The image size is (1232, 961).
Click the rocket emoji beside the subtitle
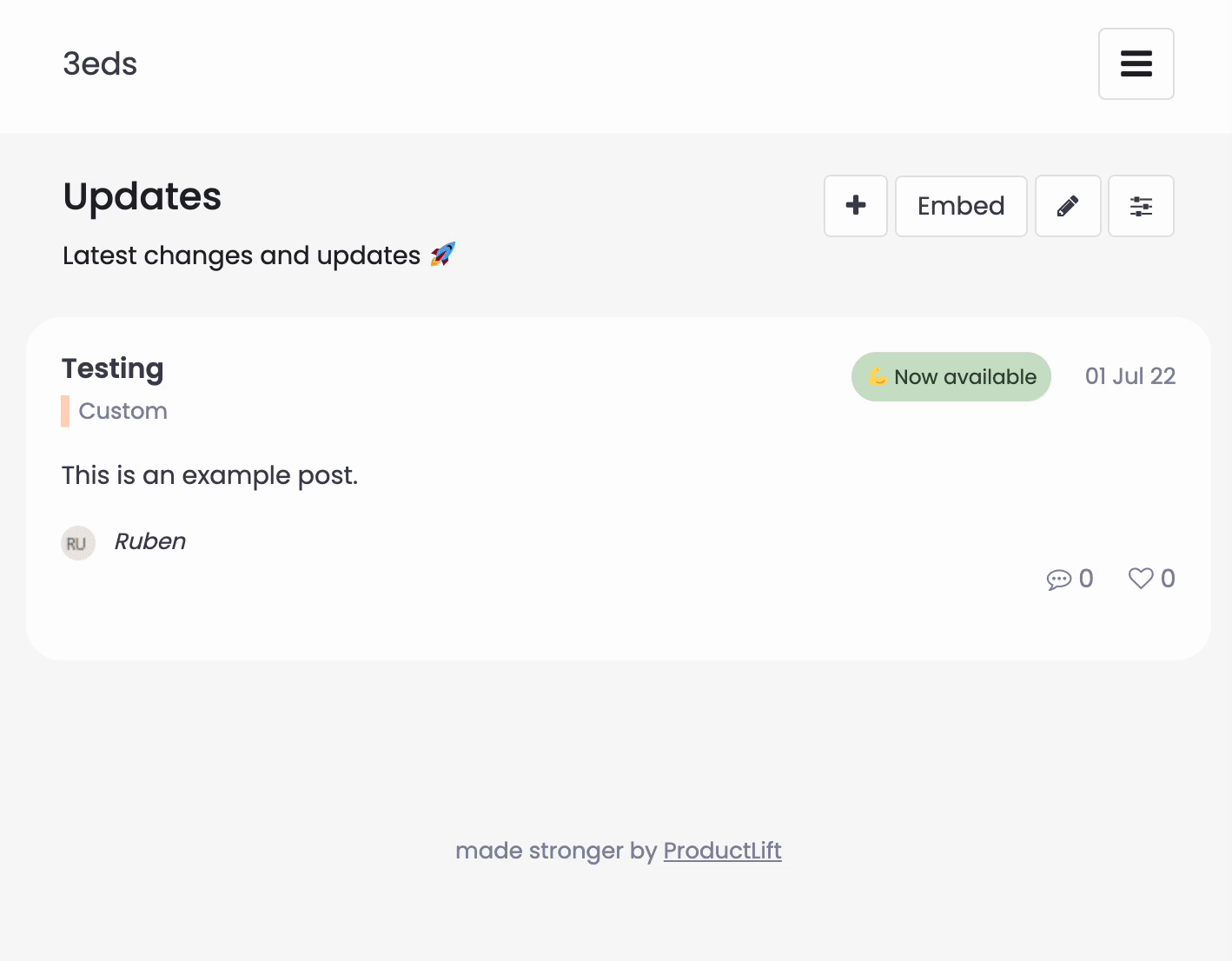443,255
